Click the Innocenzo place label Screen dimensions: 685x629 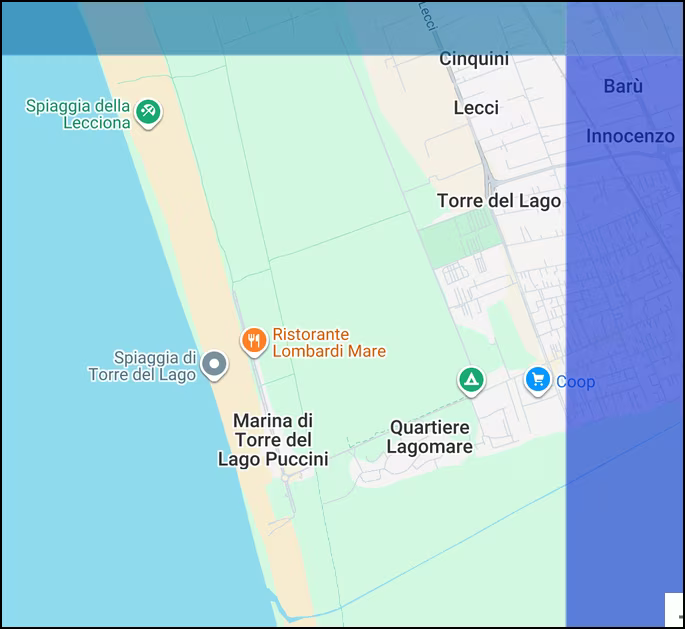coord(630,136)
